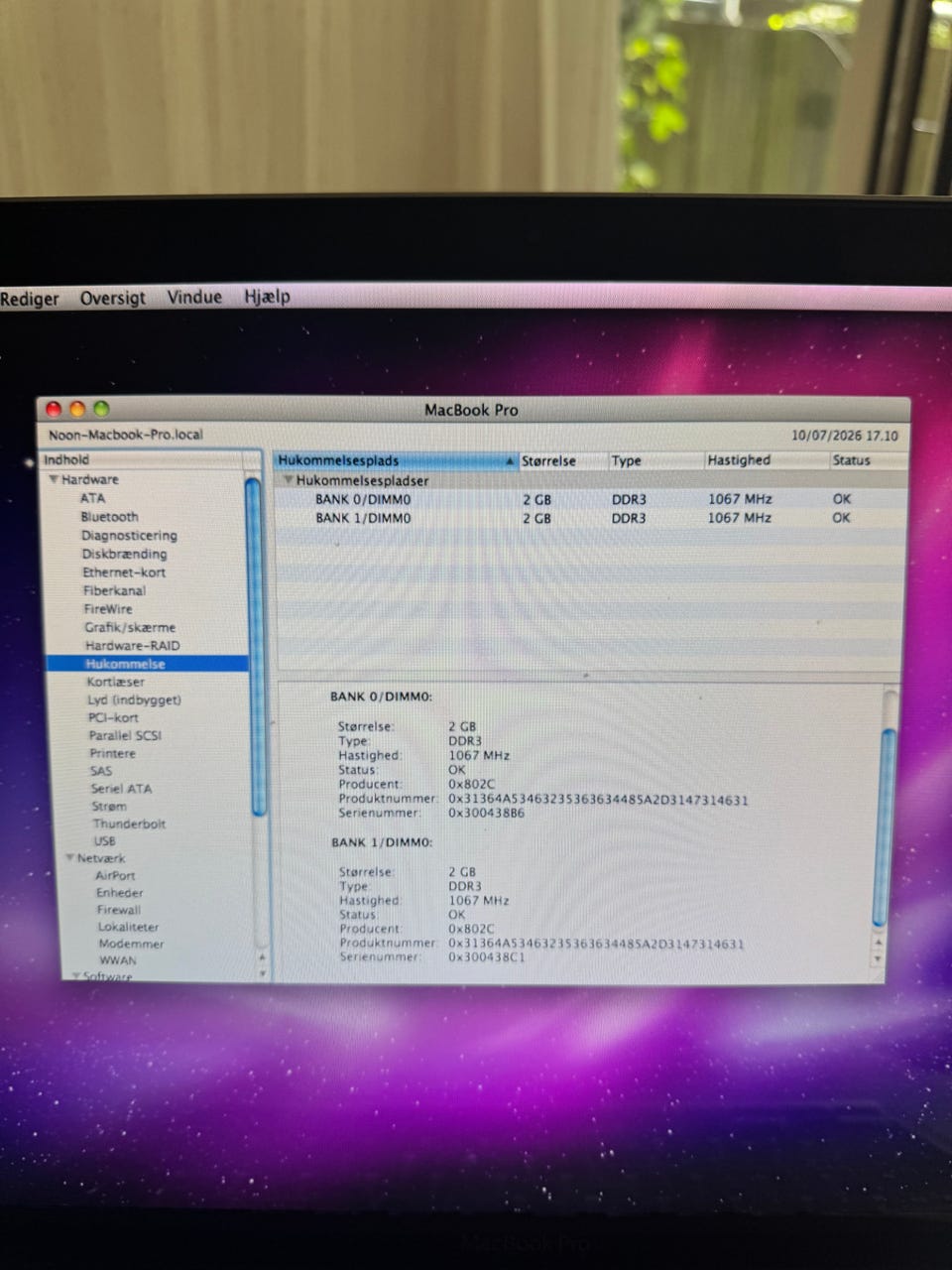Select Lyd (indbygget) in the sidebar
Screen dimensions: 952x1270
pyautogui.click(x=134, y=699)
